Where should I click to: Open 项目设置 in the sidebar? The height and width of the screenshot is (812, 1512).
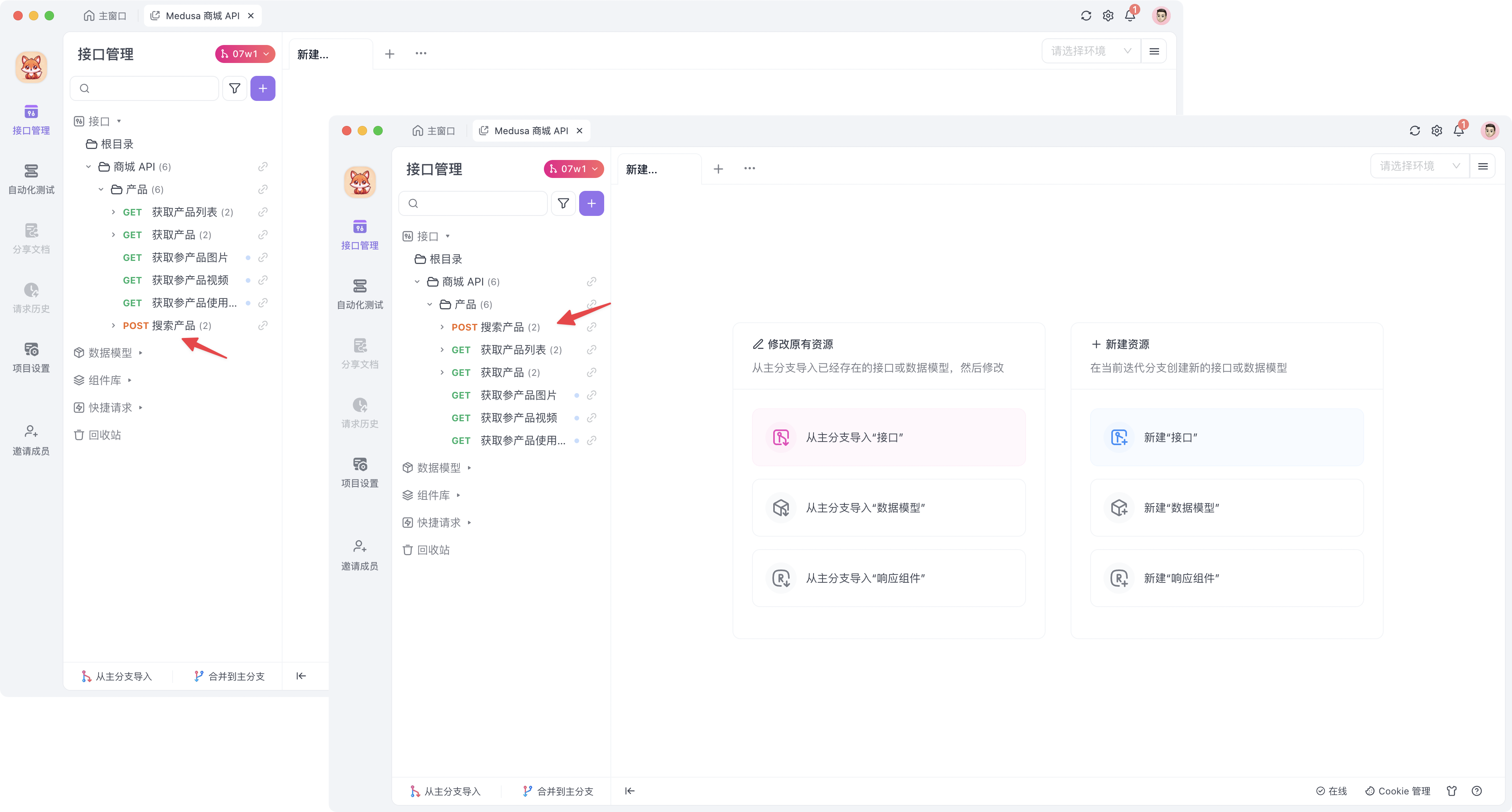point(359,472)
